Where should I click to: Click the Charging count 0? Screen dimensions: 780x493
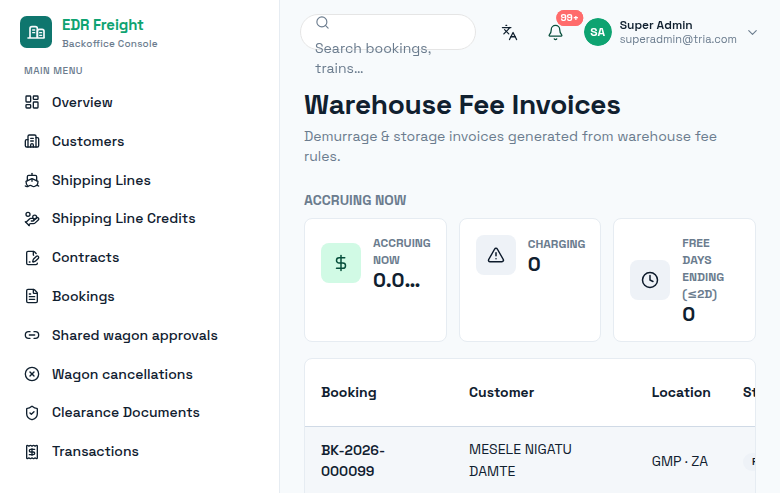[x=534, y=264]
